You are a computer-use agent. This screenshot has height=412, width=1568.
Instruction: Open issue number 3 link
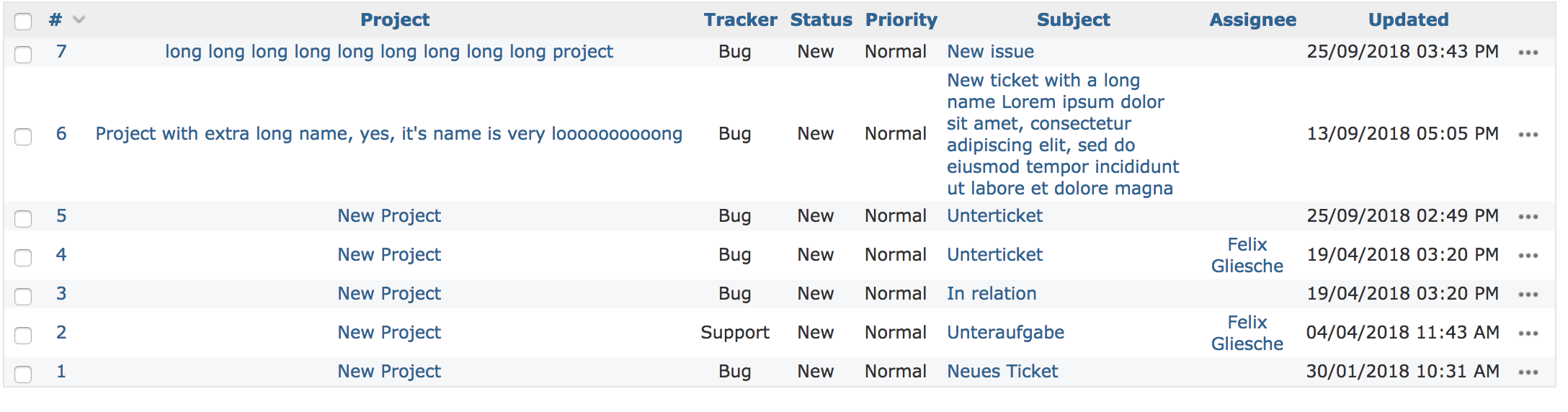click(x=61, y=294)
